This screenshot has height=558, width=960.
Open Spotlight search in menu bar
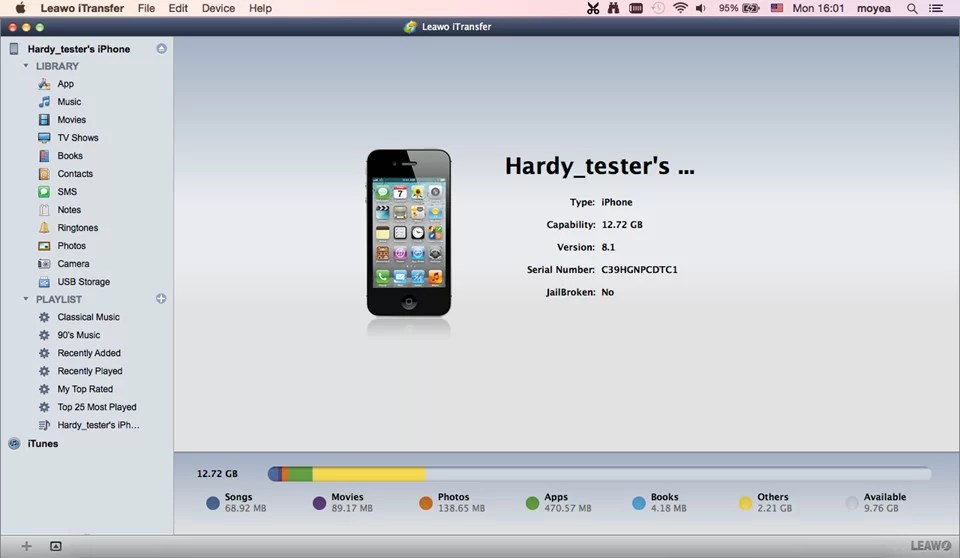click(x=912, y=9)
